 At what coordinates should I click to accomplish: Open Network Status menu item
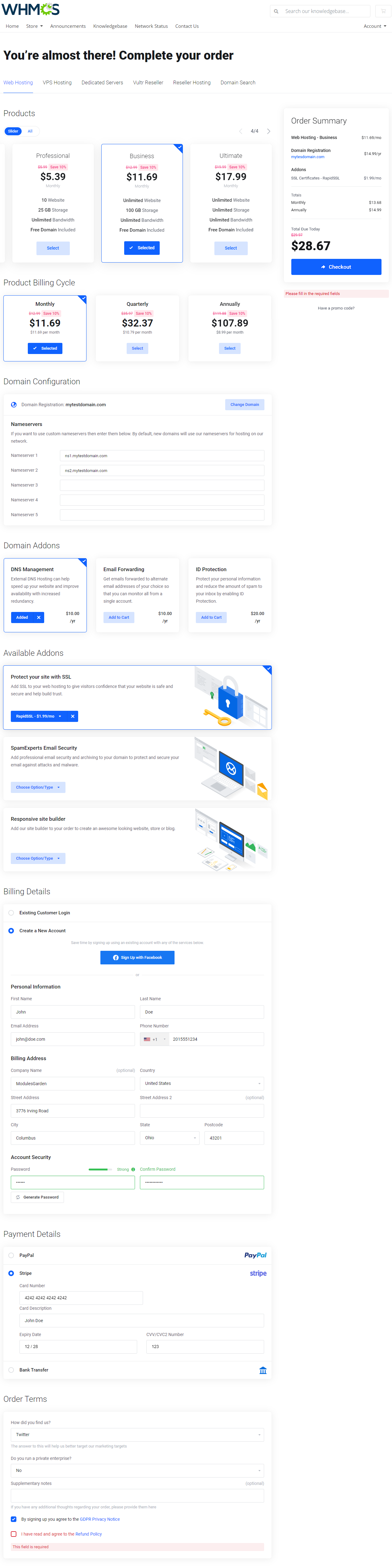[151, 26]
